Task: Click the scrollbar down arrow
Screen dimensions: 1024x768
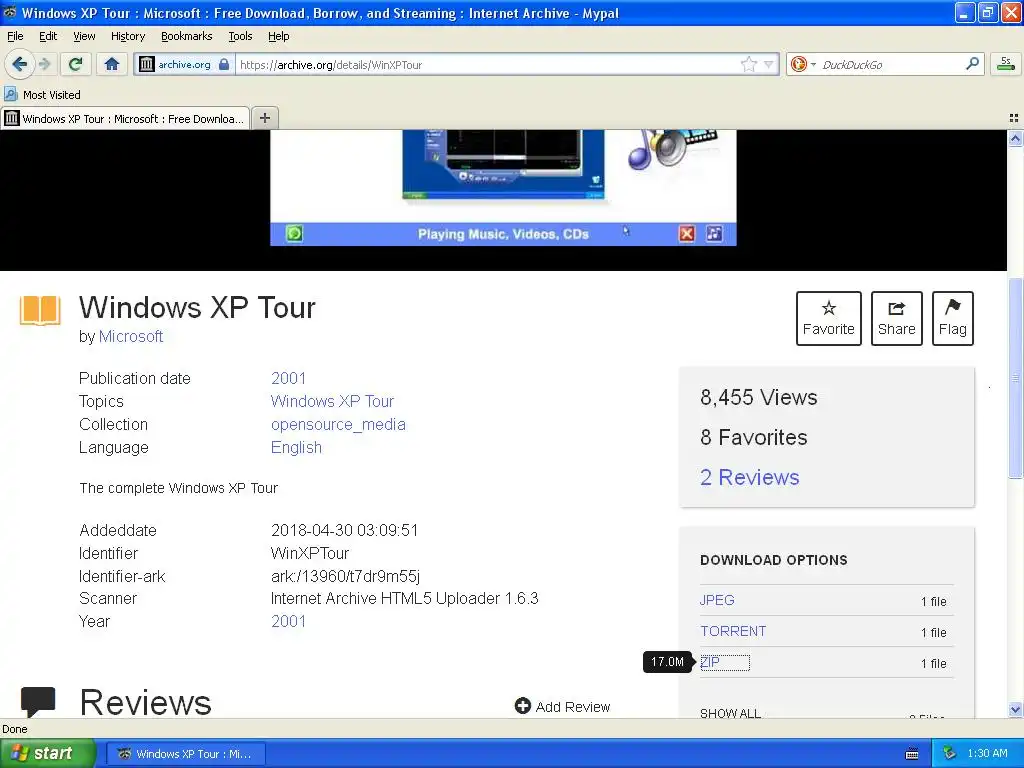Action: 1015,709
